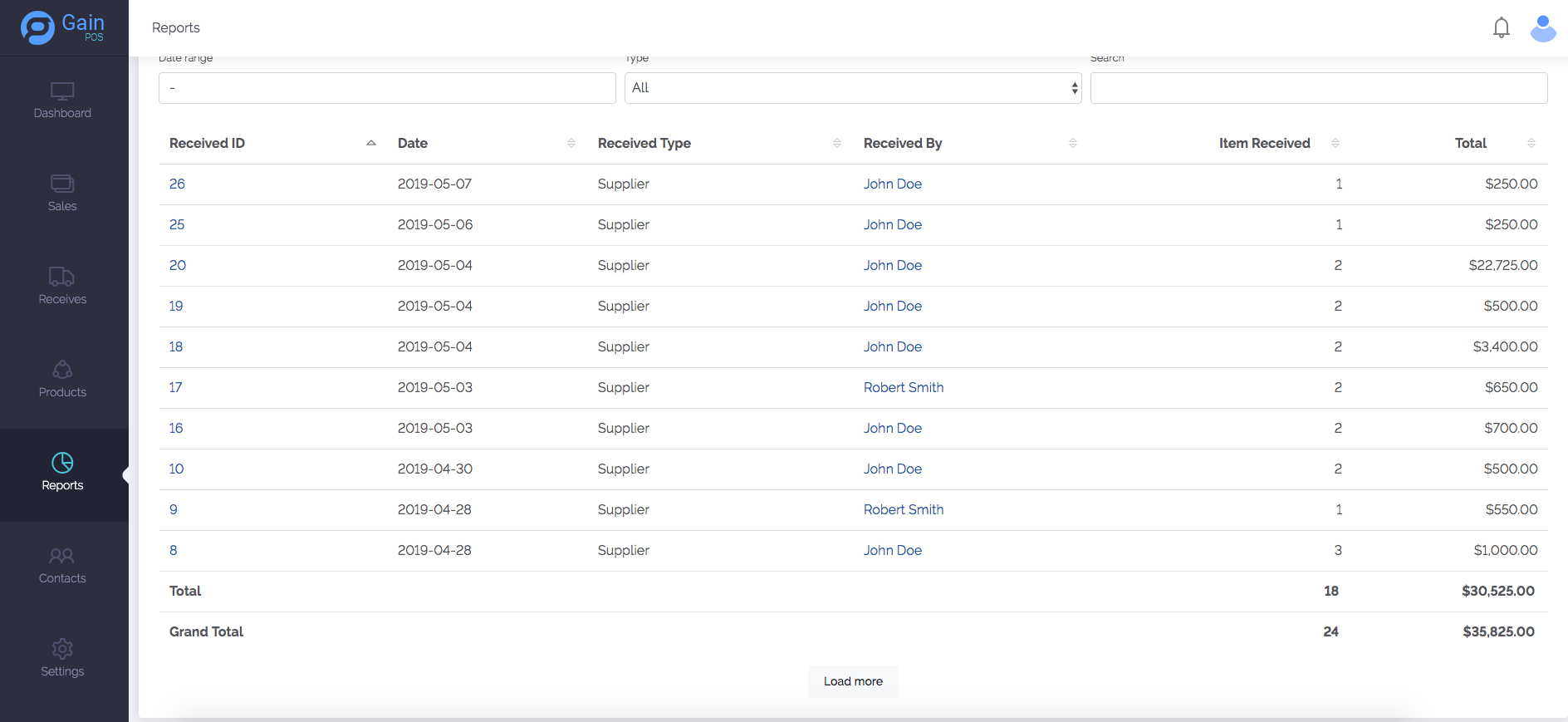
Task: Open the user profile avatar
Action: [x=1542, y=28]
